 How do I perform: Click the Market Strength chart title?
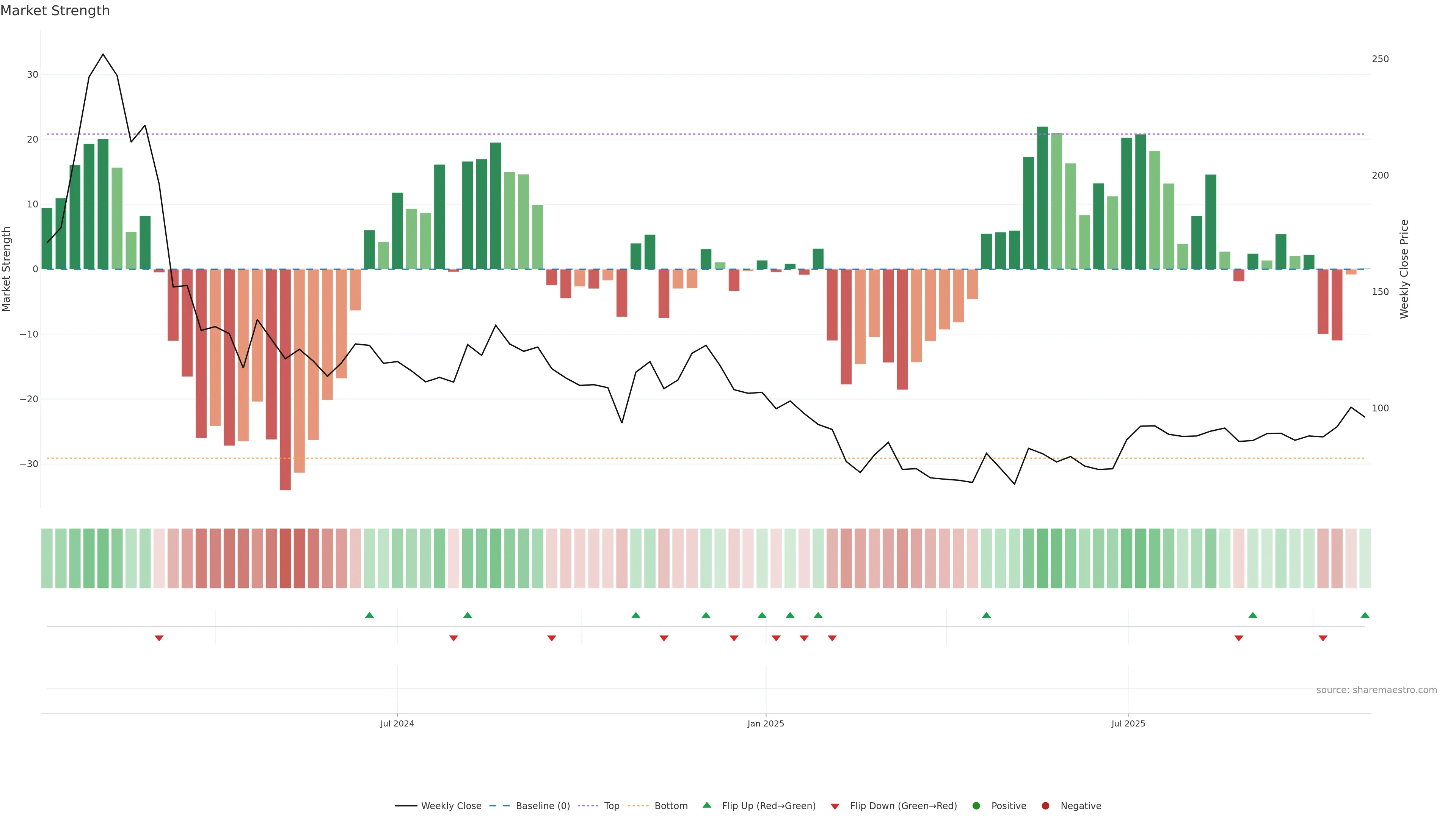point(55,11)
